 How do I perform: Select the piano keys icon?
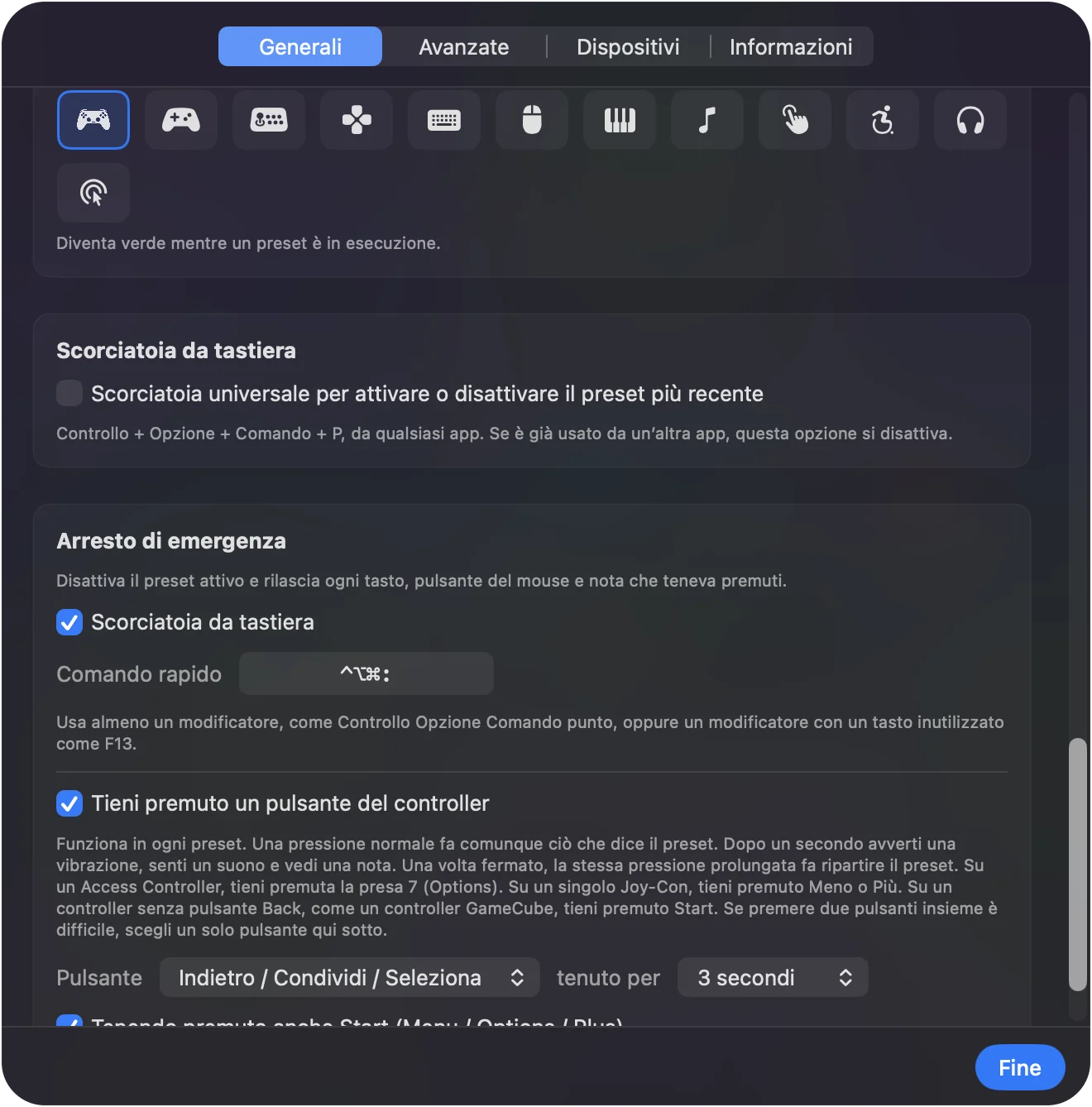point(620,120)
